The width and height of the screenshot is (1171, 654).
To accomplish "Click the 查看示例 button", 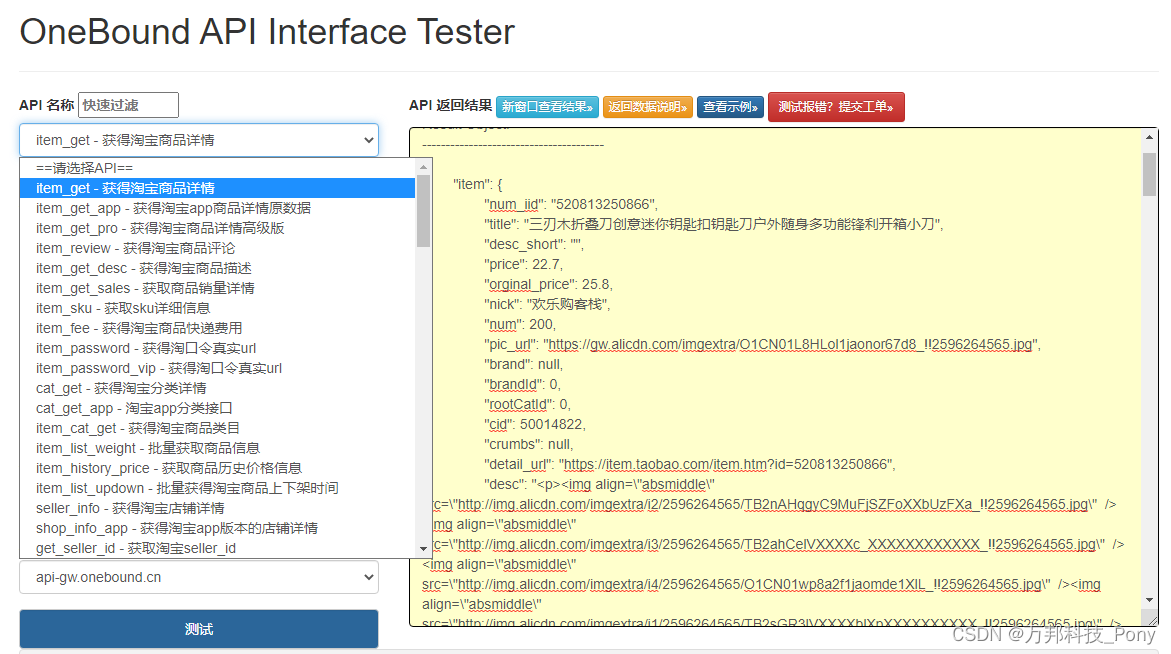I will [730, 107].
